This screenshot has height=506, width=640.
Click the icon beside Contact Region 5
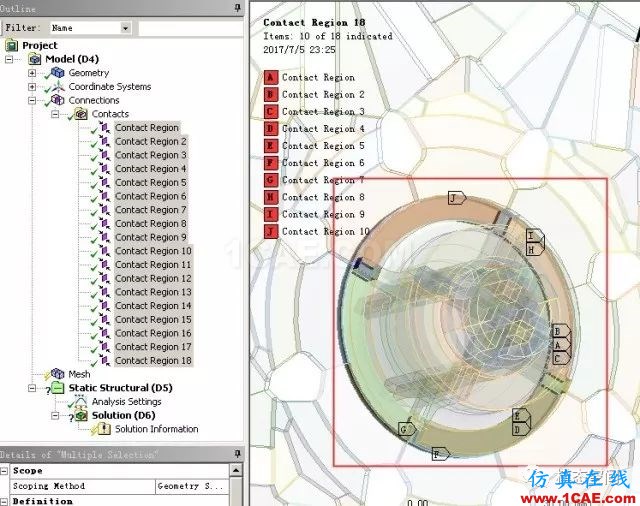coord(105,182)
